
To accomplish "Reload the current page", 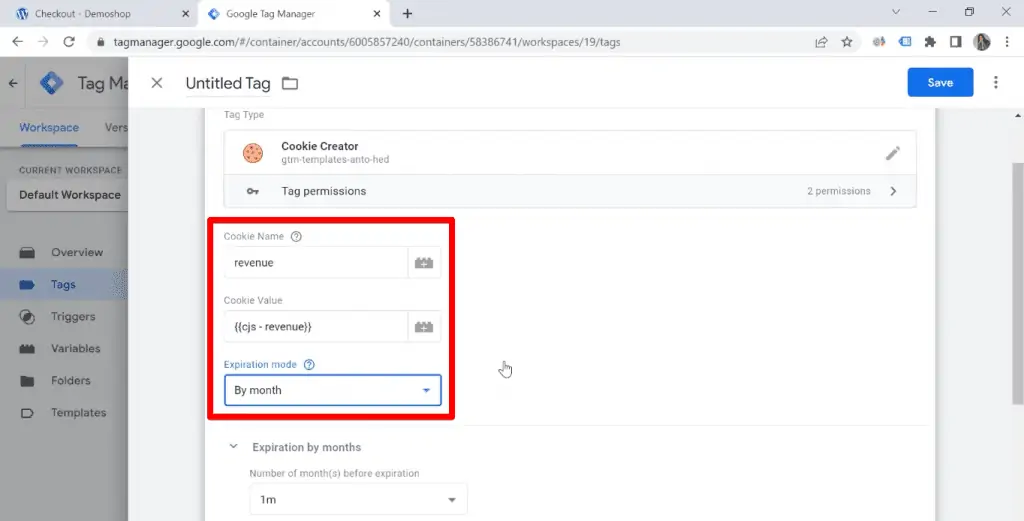I will pos(69,42).
